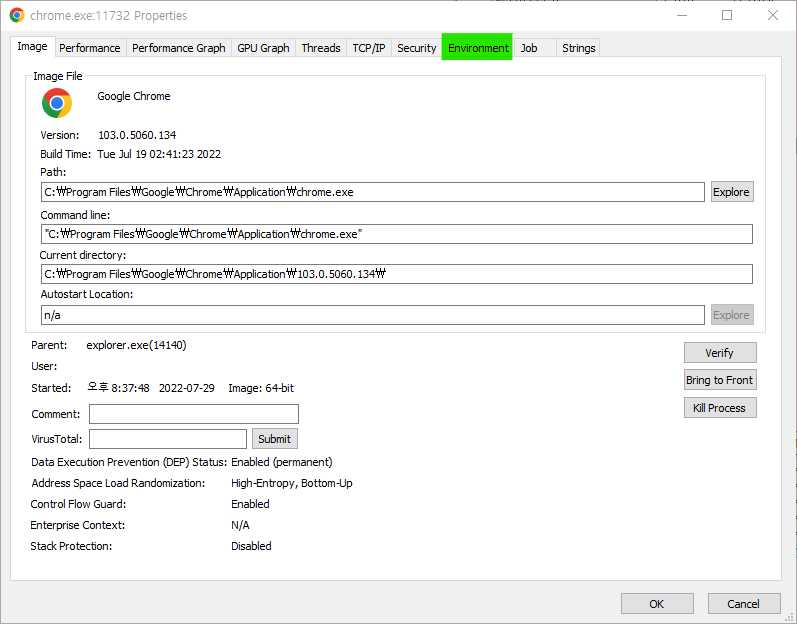Click the build time 'Tue Jul 19 02:41:23 2022'
This screenshot has height=624, width=797.
pyautogui.click(x=159, y=154)
